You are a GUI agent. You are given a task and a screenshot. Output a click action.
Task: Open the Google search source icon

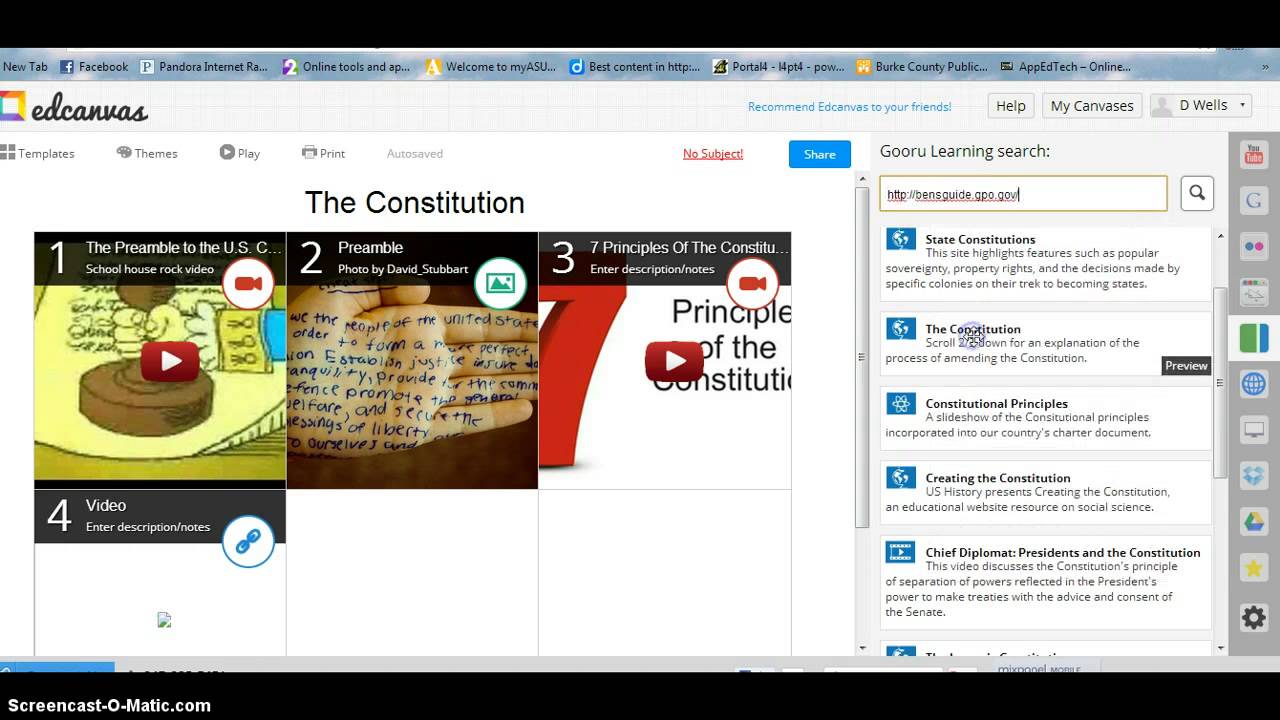point(1254,200)
